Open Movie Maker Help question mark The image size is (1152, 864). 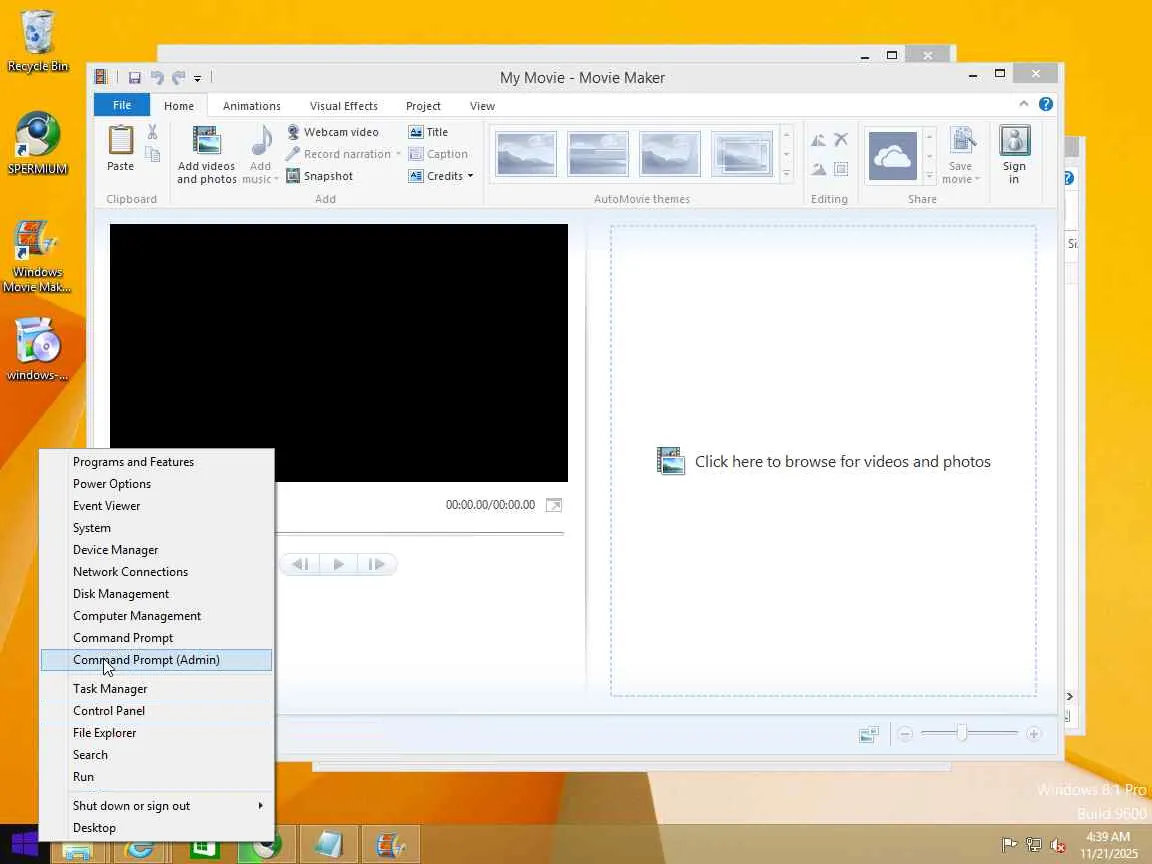(x=1046, y=104)
